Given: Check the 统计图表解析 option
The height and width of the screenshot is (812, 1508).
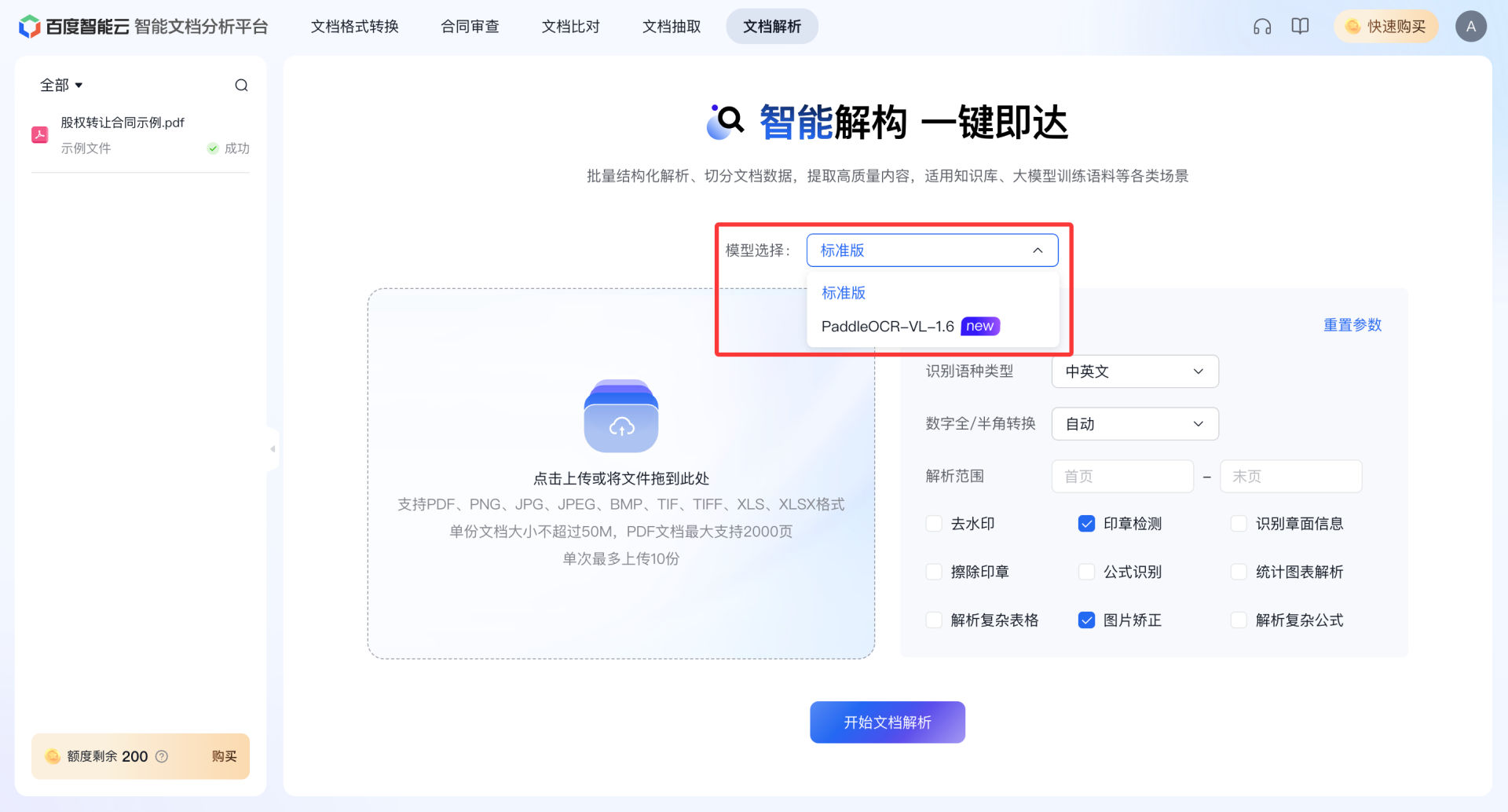Looking at the screenshot, I should pos(1239,572).
